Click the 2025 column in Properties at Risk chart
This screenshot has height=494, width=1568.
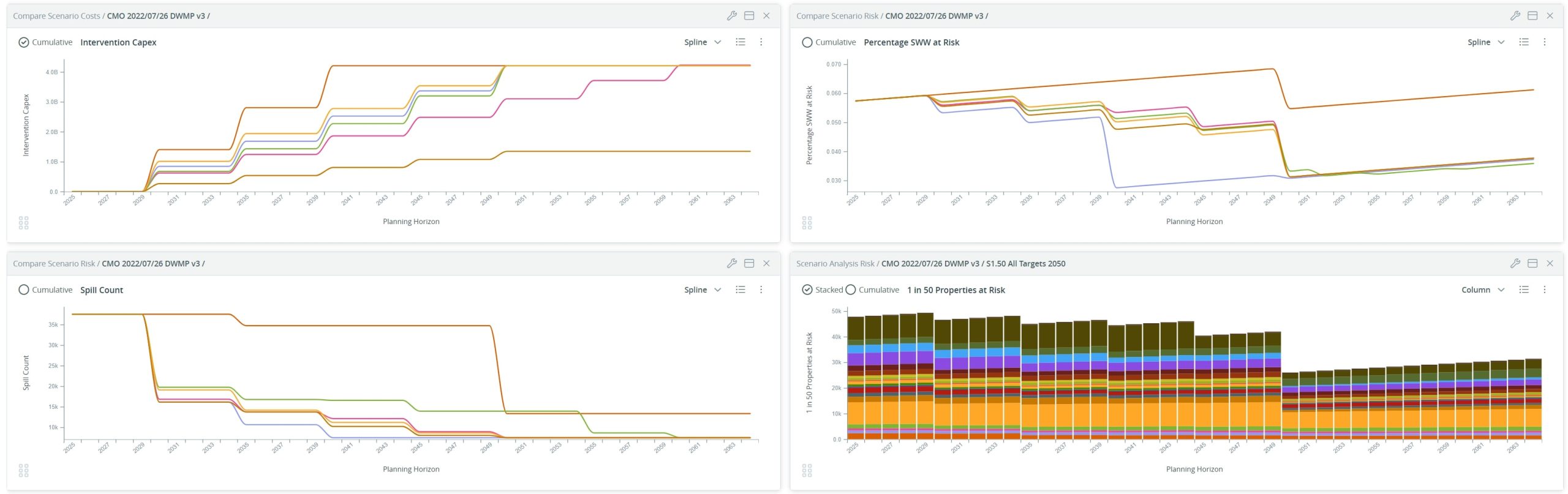coord(856,378)
